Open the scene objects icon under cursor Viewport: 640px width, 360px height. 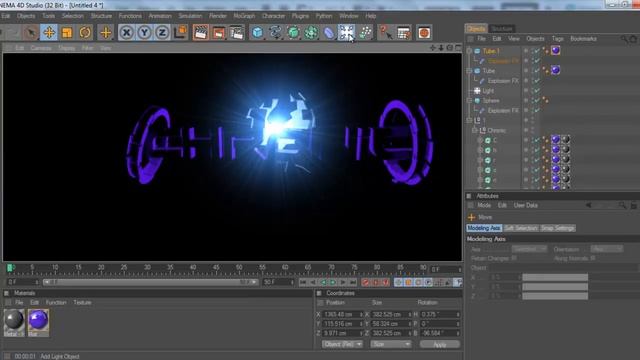pyautogui.click(x=347, y=33)
